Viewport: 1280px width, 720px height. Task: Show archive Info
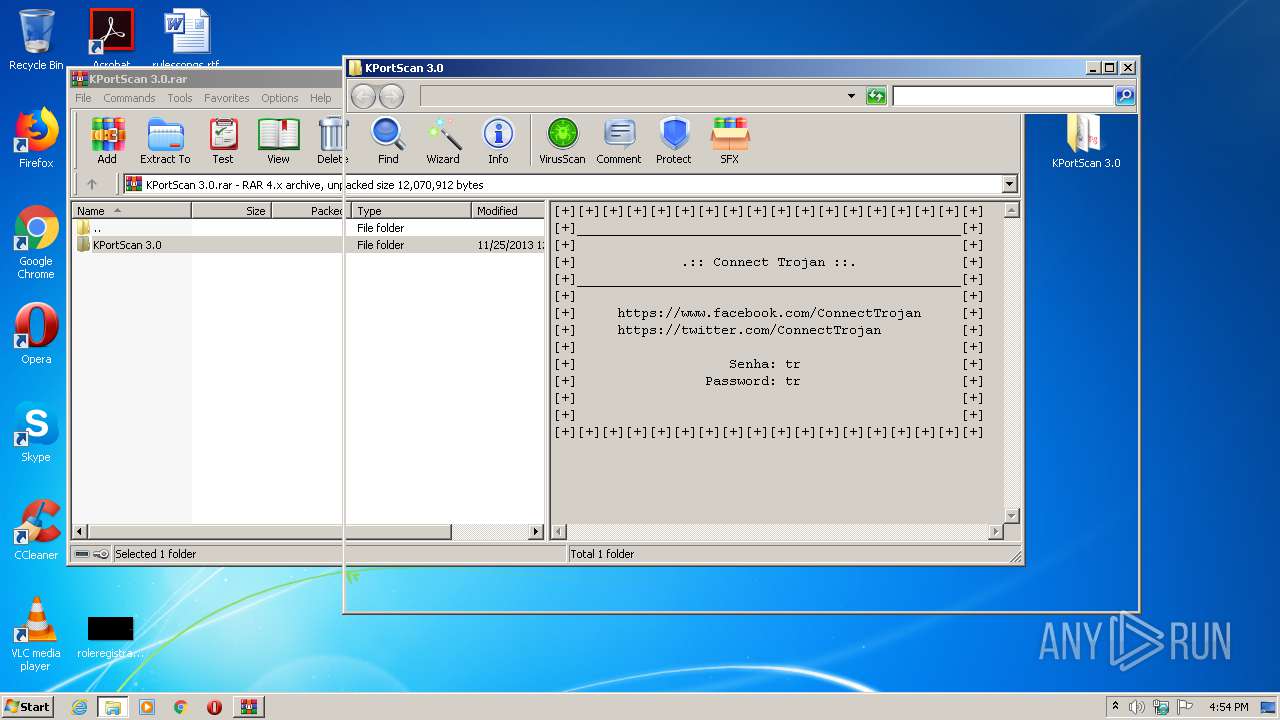(498, 140)
